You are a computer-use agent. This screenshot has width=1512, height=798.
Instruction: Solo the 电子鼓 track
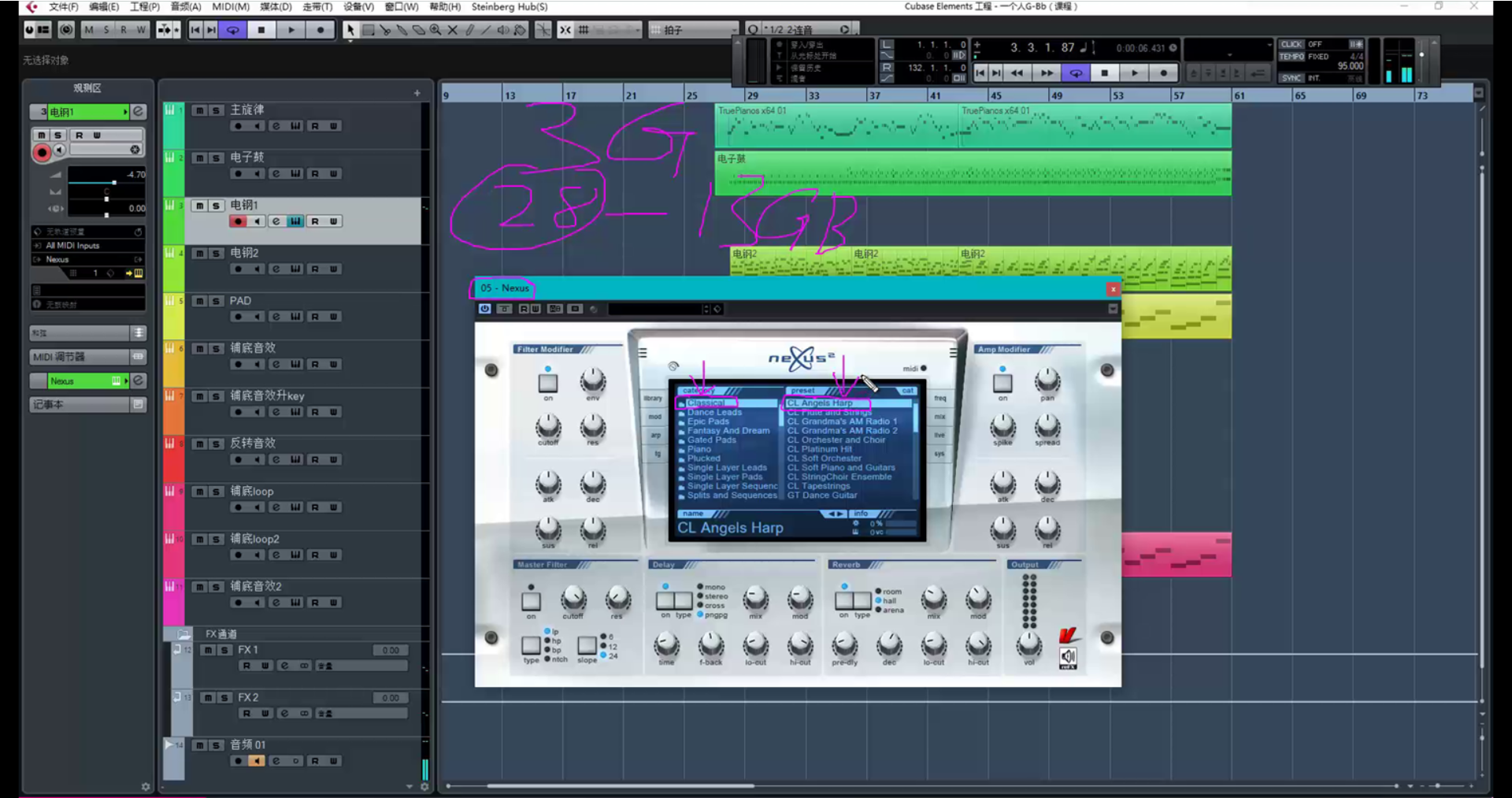(x=216, y=158)
